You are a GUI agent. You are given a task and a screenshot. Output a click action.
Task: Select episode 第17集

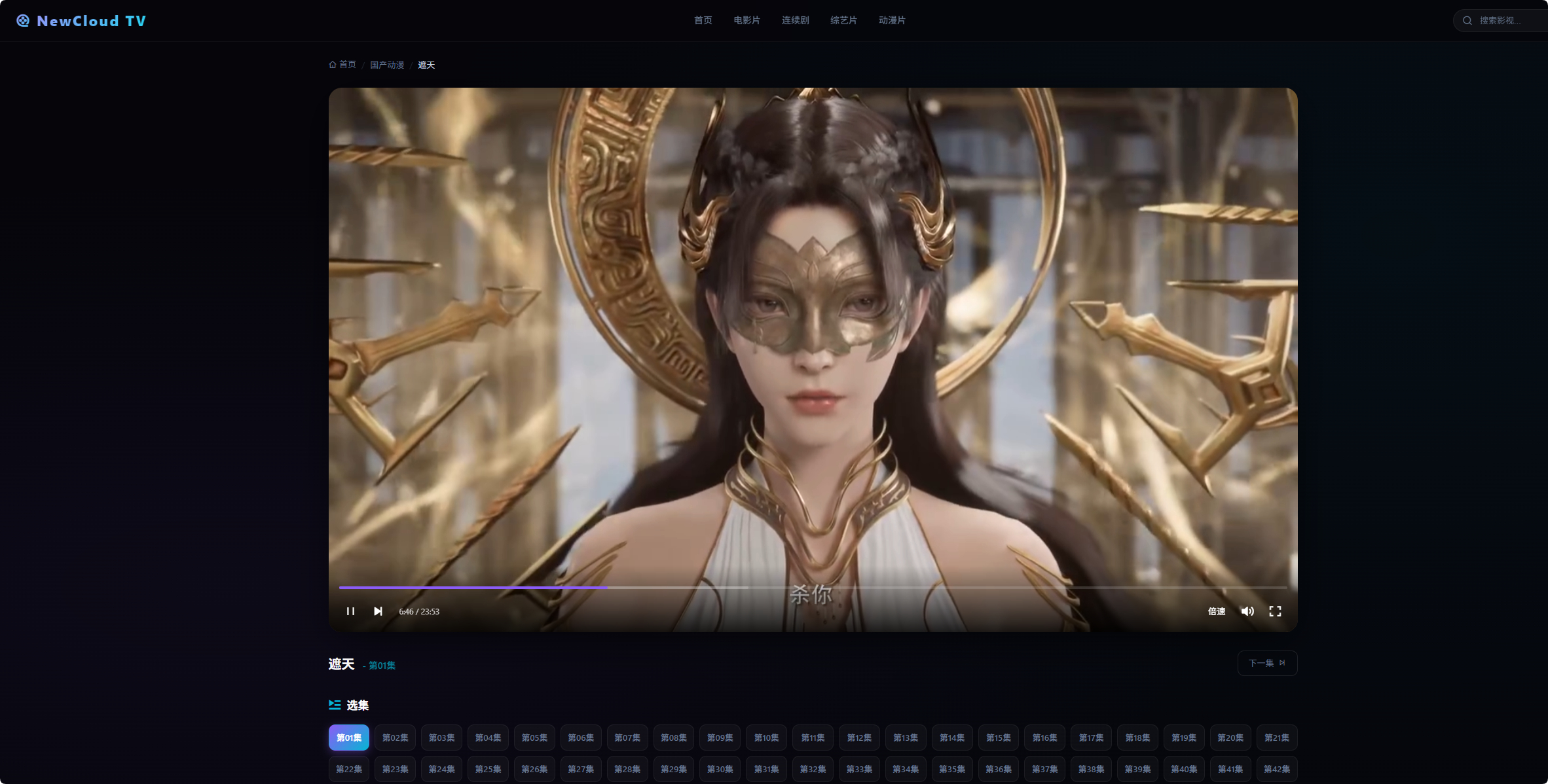point(1092,738)
